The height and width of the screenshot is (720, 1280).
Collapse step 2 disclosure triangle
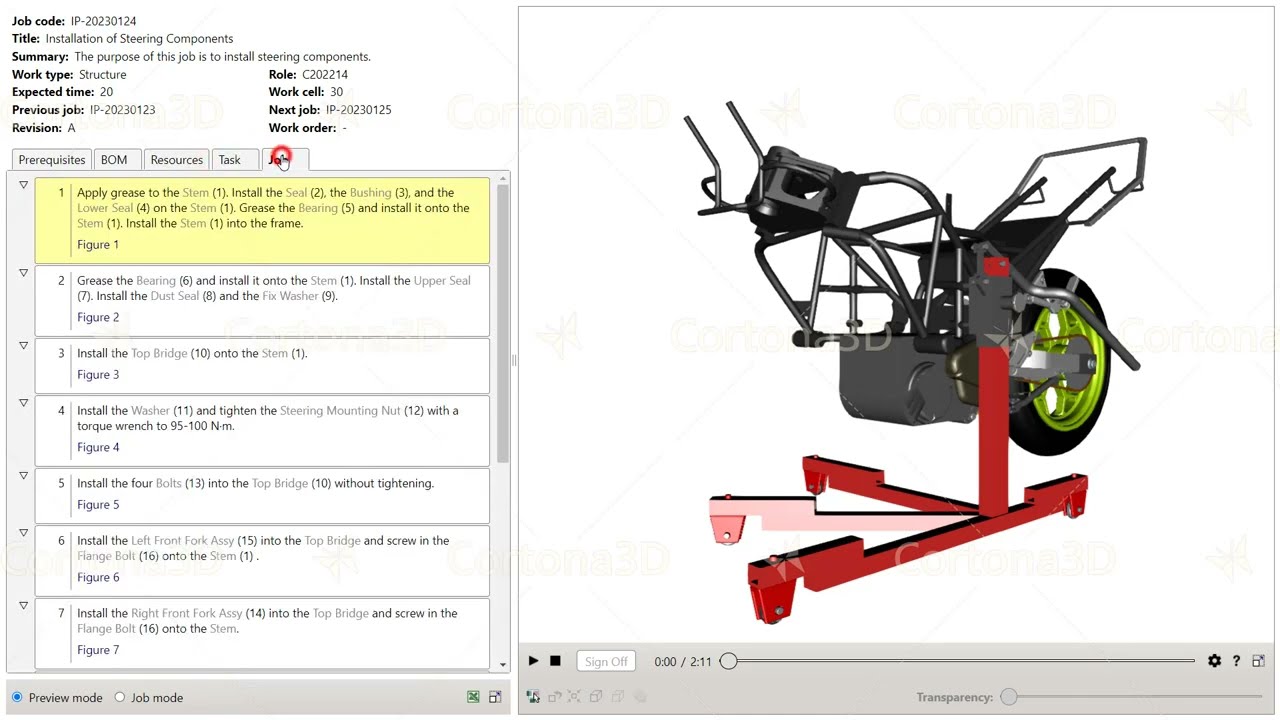tap(24, 273)
